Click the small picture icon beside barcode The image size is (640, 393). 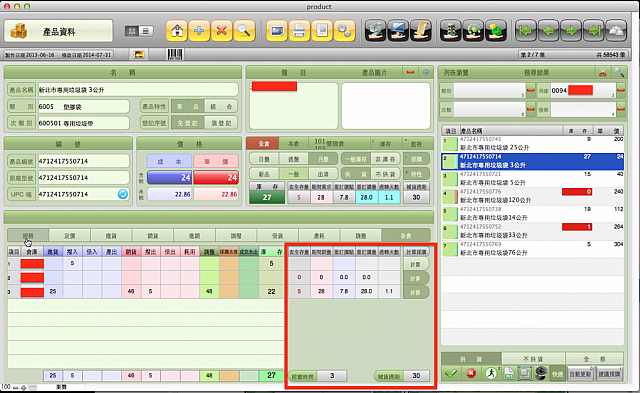[x=139, y=54]
